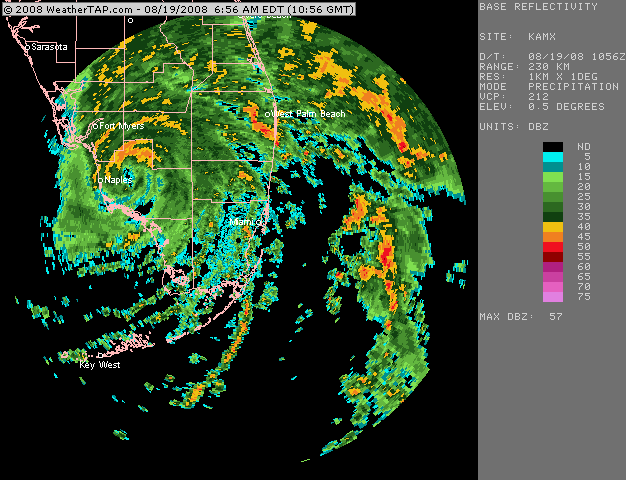Select the 50 dBZ red legend swatch
Image resolution: width=626 pixels, height=480 pixels.
coord(553,247)
